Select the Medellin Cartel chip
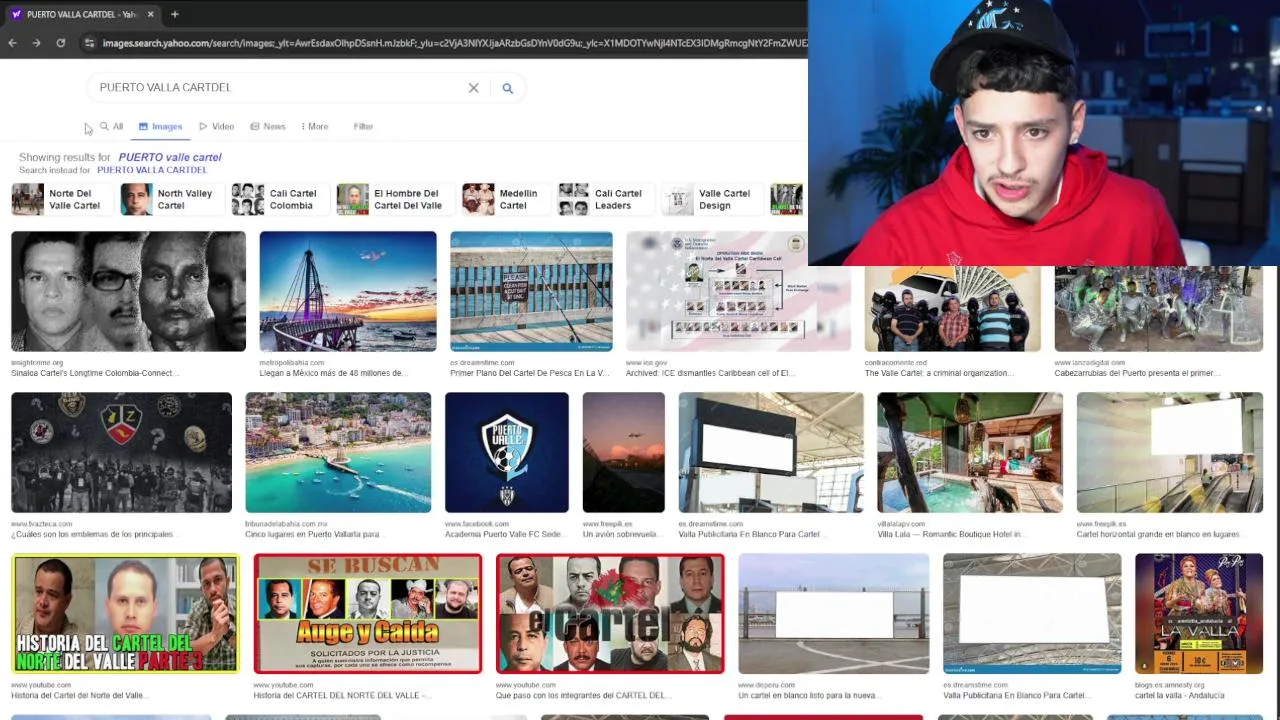This screenshot has height=720, width=1280. 505,199
